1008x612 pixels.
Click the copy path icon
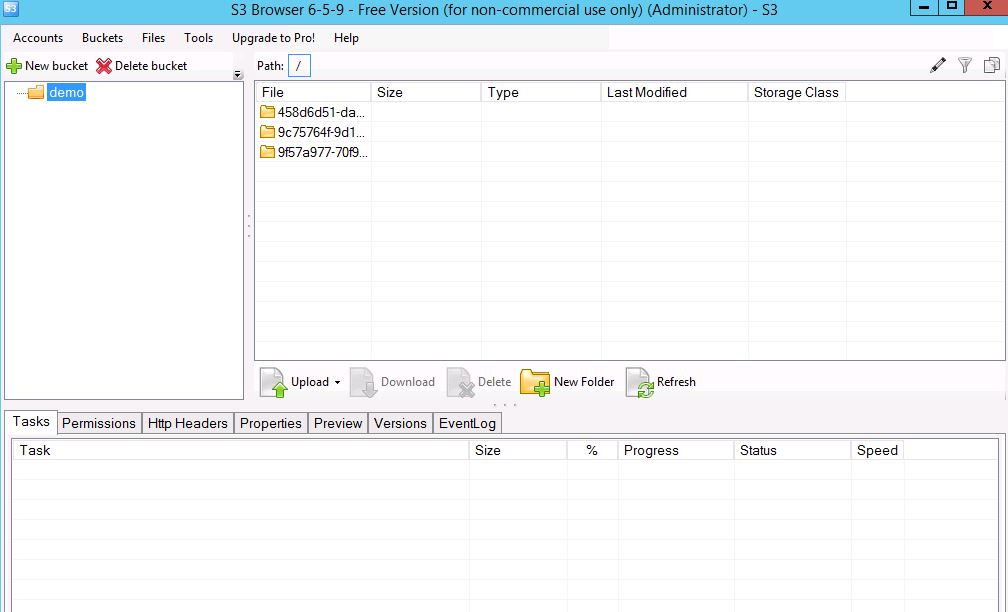click(992, 65)
